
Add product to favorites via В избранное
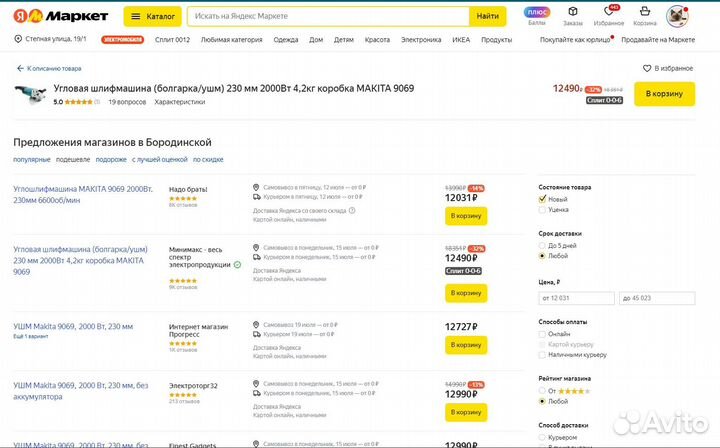click(x=668, y=68)
